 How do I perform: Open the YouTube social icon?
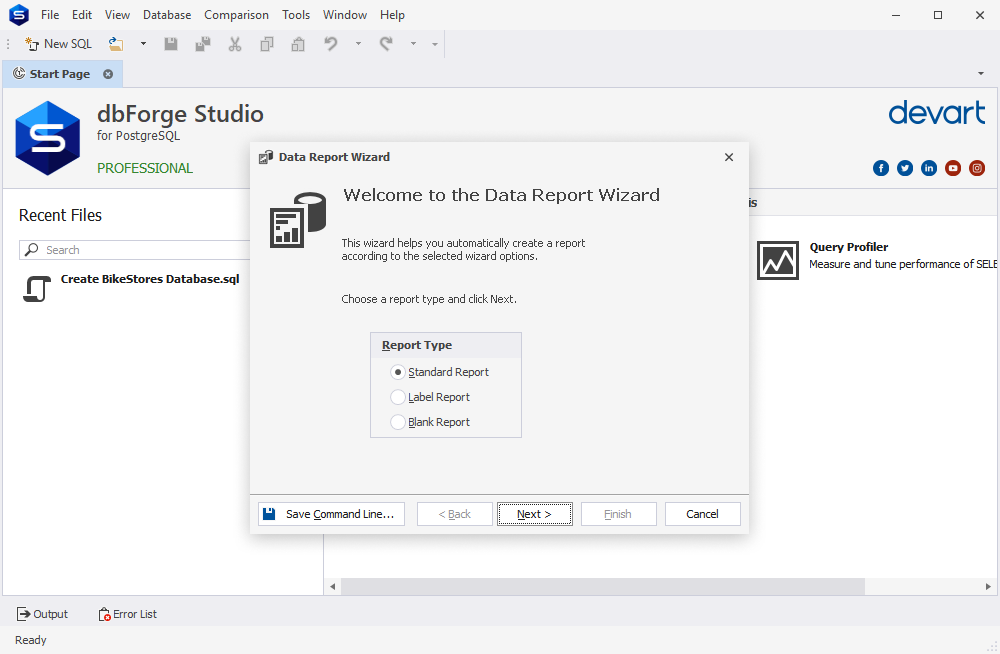[x=953, y=168]
